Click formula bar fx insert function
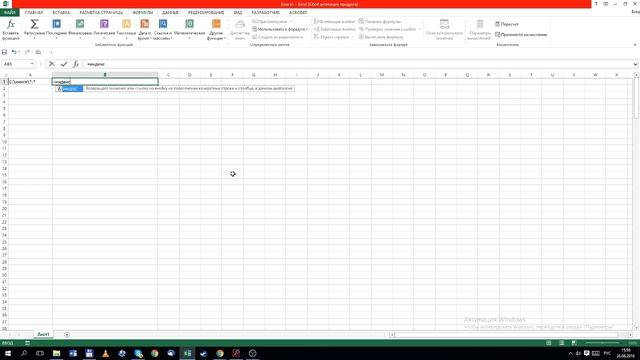This screenshot has width=640, height=360. (76, 64)
